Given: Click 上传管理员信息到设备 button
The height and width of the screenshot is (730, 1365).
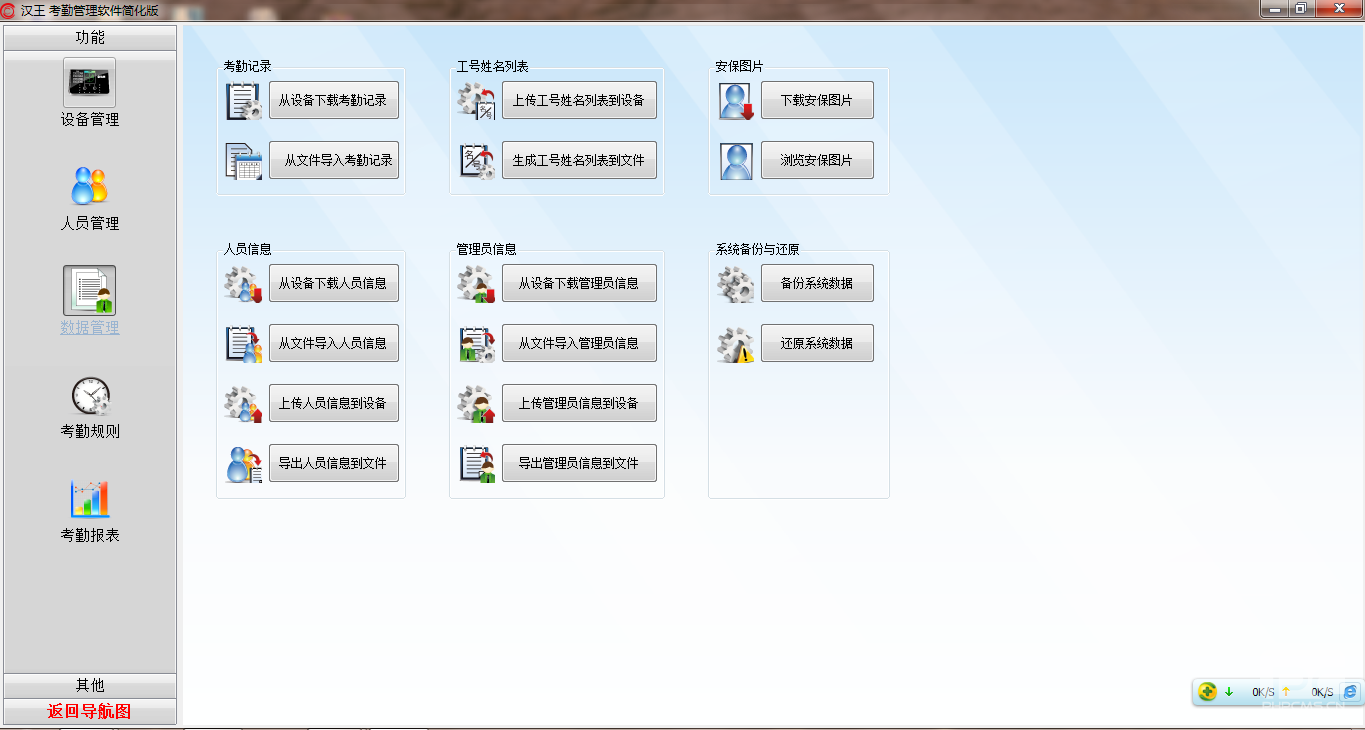Looking at the screenshot, I should [x=579, y=403].
